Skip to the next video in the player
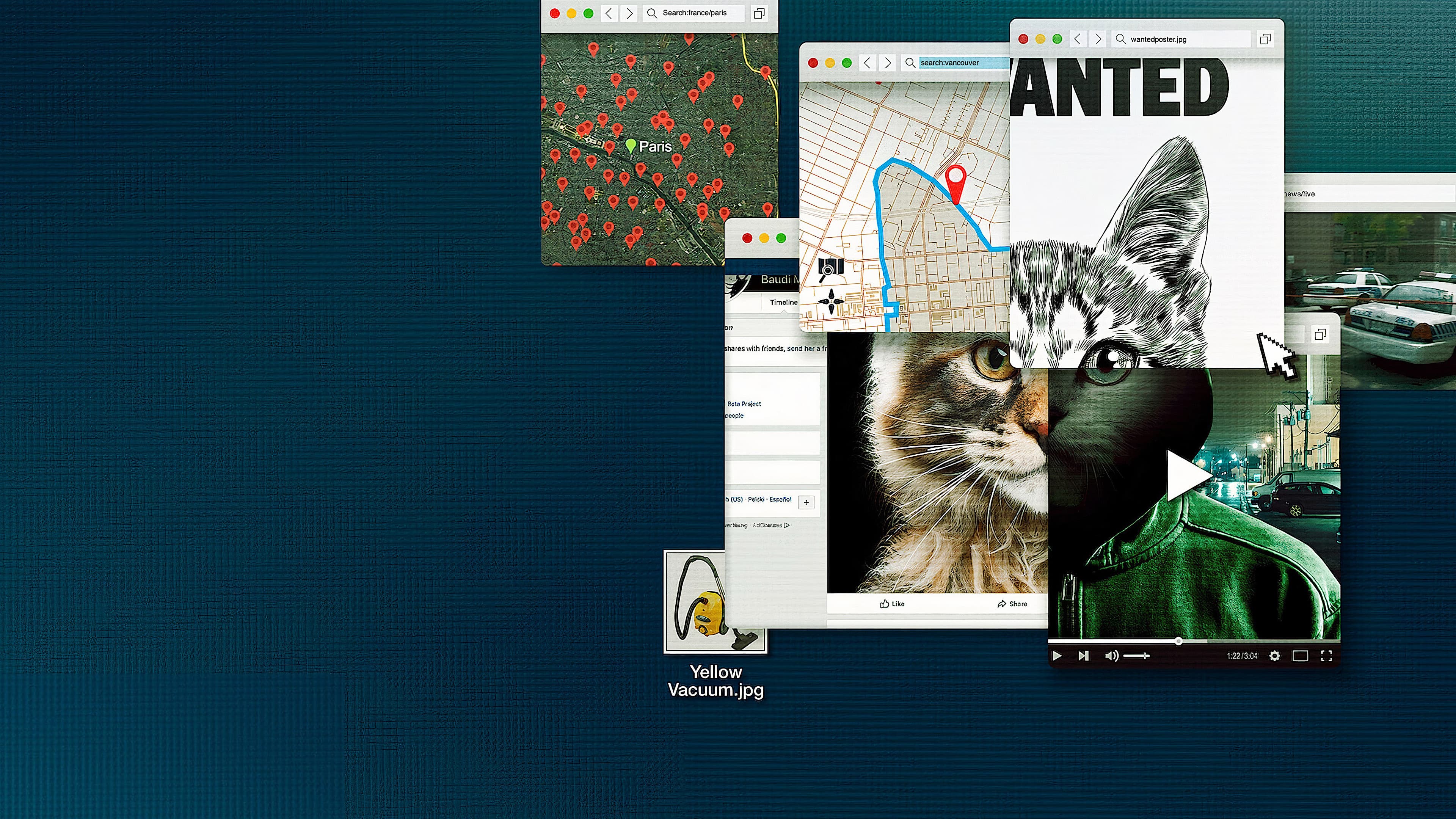Viewport: 1456px width, 819px height. coord(1084,656)
